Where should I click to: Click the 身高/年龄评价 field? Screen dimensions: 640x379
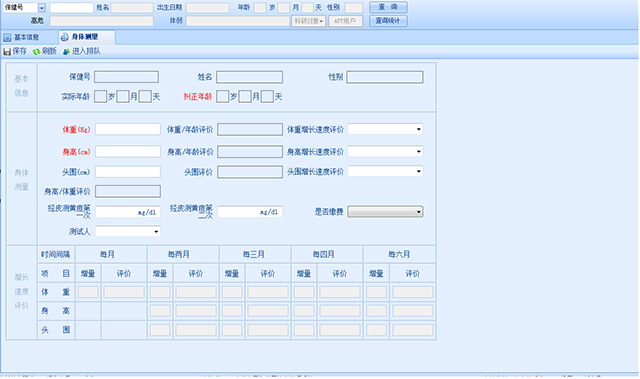click(x=250, y=152)
